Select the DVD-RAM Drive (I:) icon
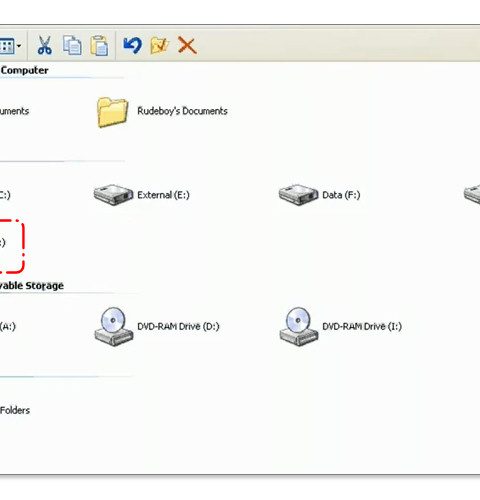The width and height of the screenshot is (480, 500). 299,327
